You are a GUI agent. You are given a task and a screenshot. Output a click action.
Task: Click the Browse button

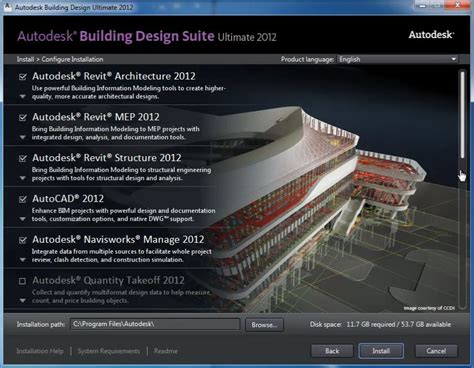tap(264, 325)
